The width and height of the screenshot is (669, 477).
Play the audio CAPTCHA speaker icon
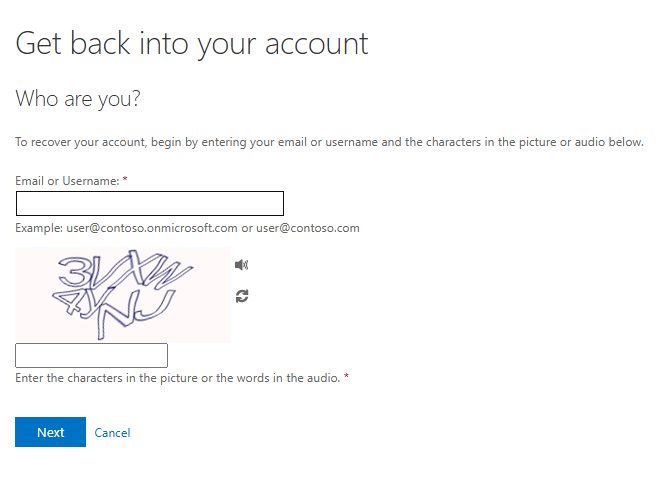coord(241,265)
